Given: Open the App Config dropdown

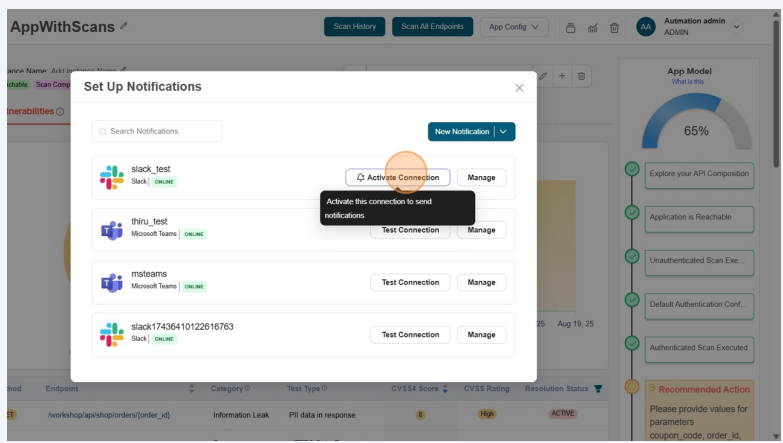Looking at the screenshot, I should coord(514,27).
